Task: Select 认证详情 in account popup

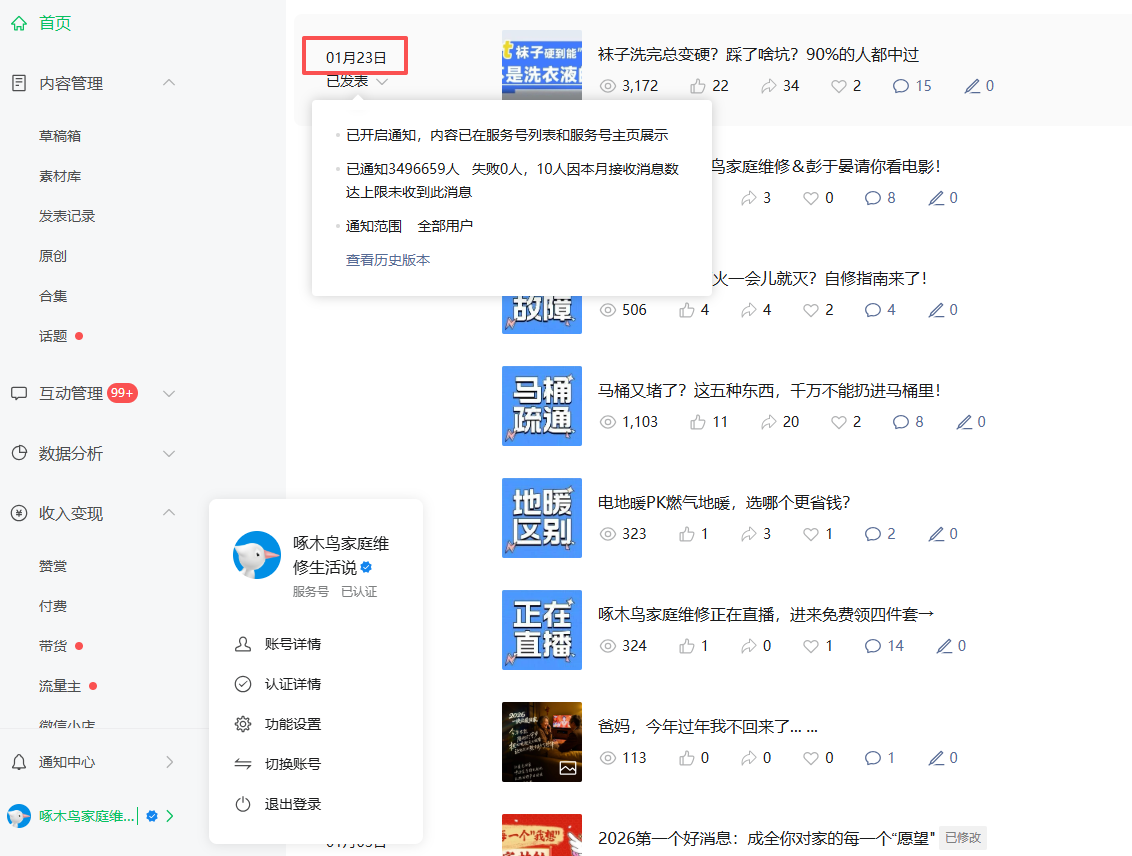Action: [x=292, y=684]
